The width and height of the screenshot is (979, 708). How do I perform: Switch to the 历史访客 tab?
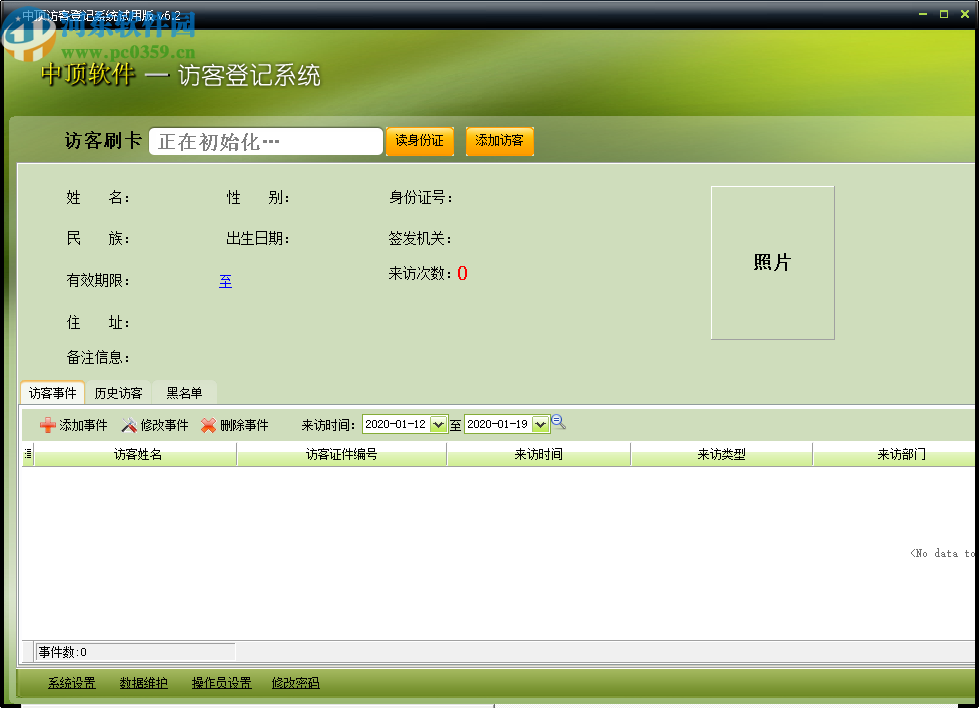click(x=118, y=393)
